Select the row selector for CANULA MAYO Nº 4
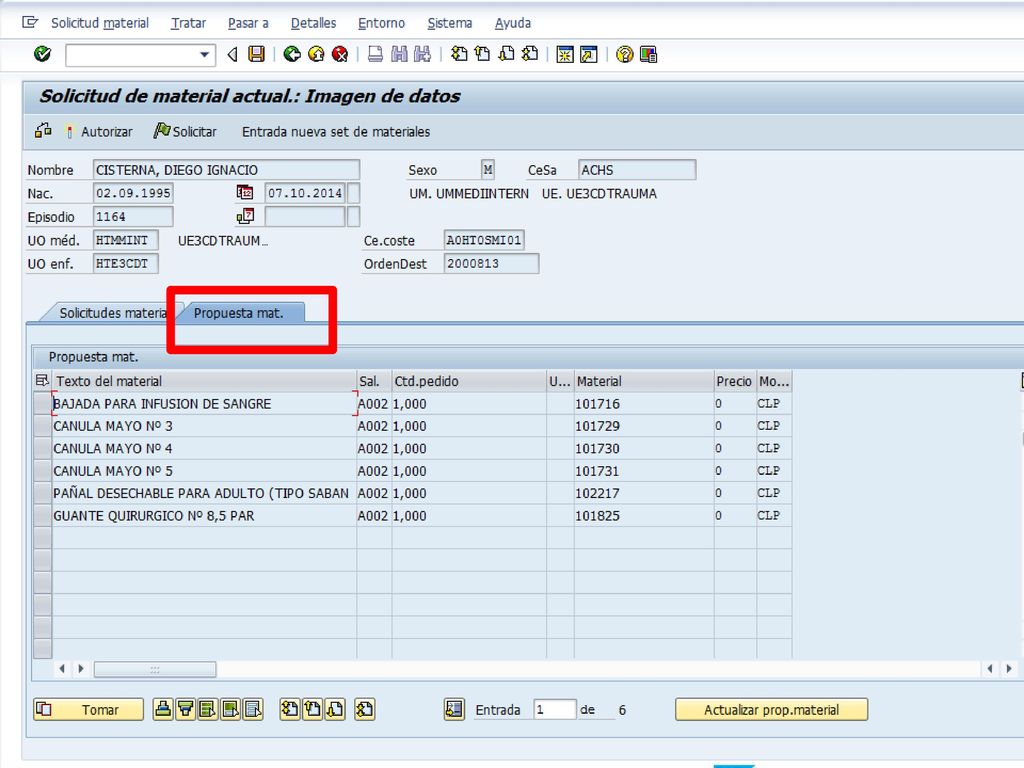The height and width of the screenshot is (768, 1024). tap(42, 449)
